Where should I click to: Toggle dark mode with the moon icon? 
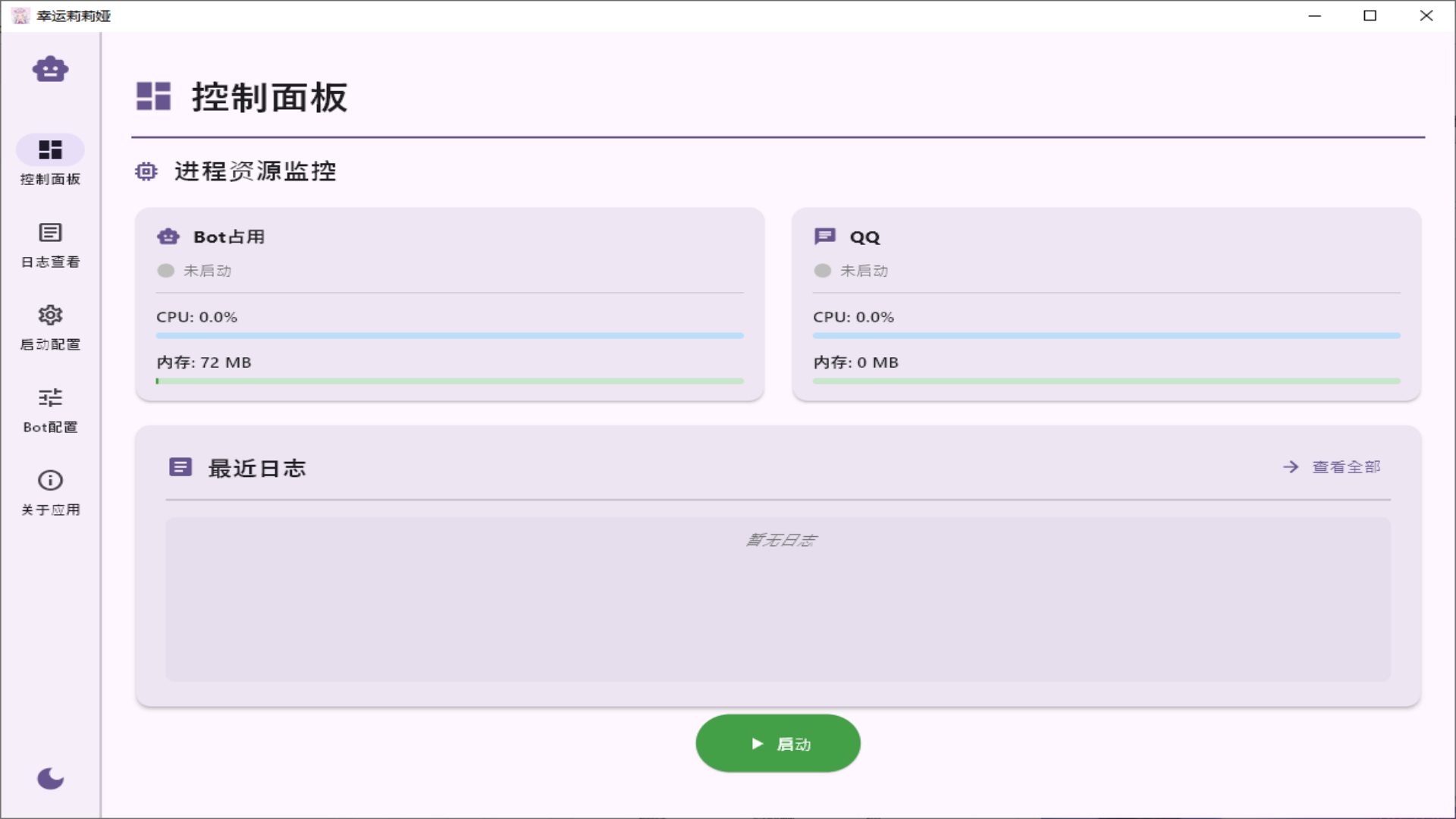(50, 779)
